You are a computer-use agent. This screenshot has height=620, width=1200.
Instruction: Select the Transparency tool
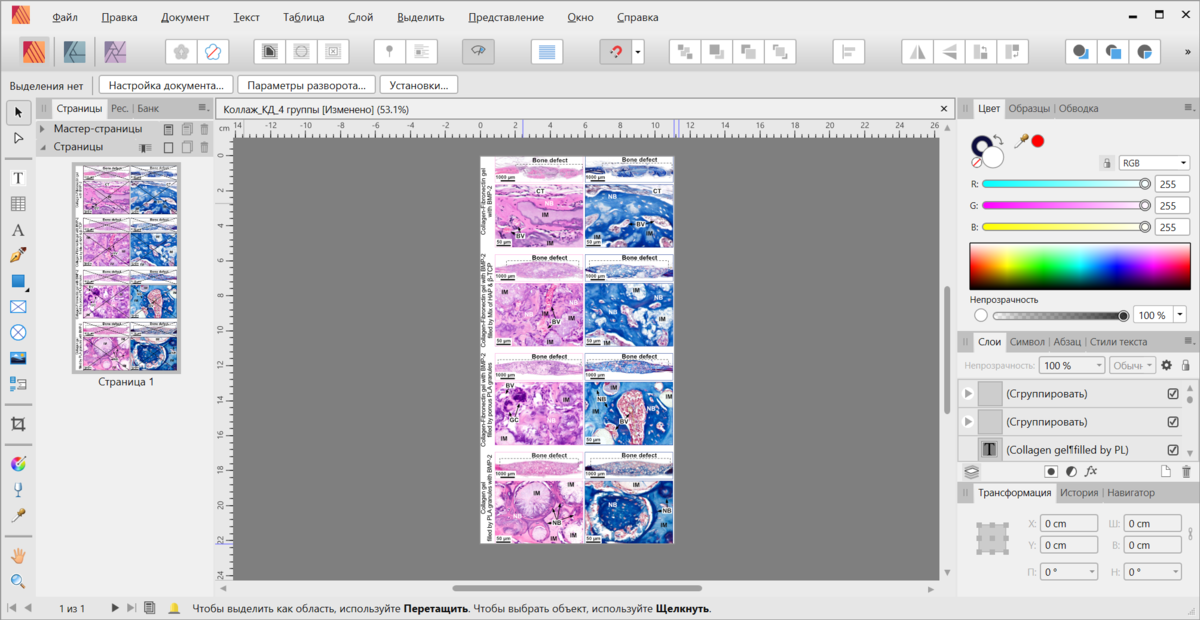(18, 490)
